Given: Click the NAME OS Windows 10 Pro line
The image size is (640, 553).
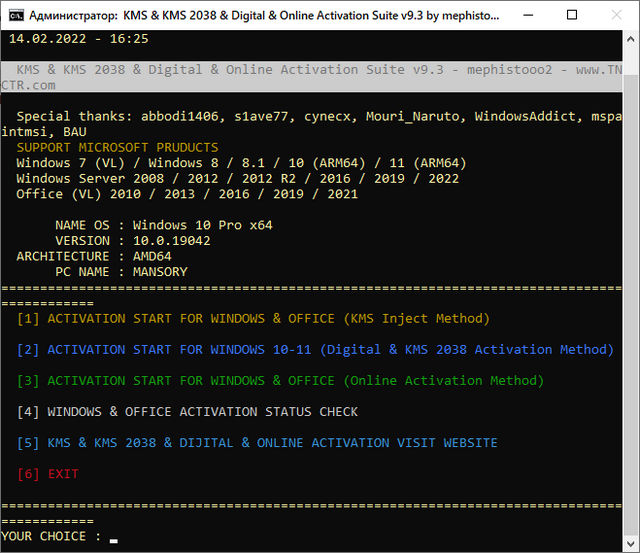Looking at the screenshot, I should tap(163, 225).
